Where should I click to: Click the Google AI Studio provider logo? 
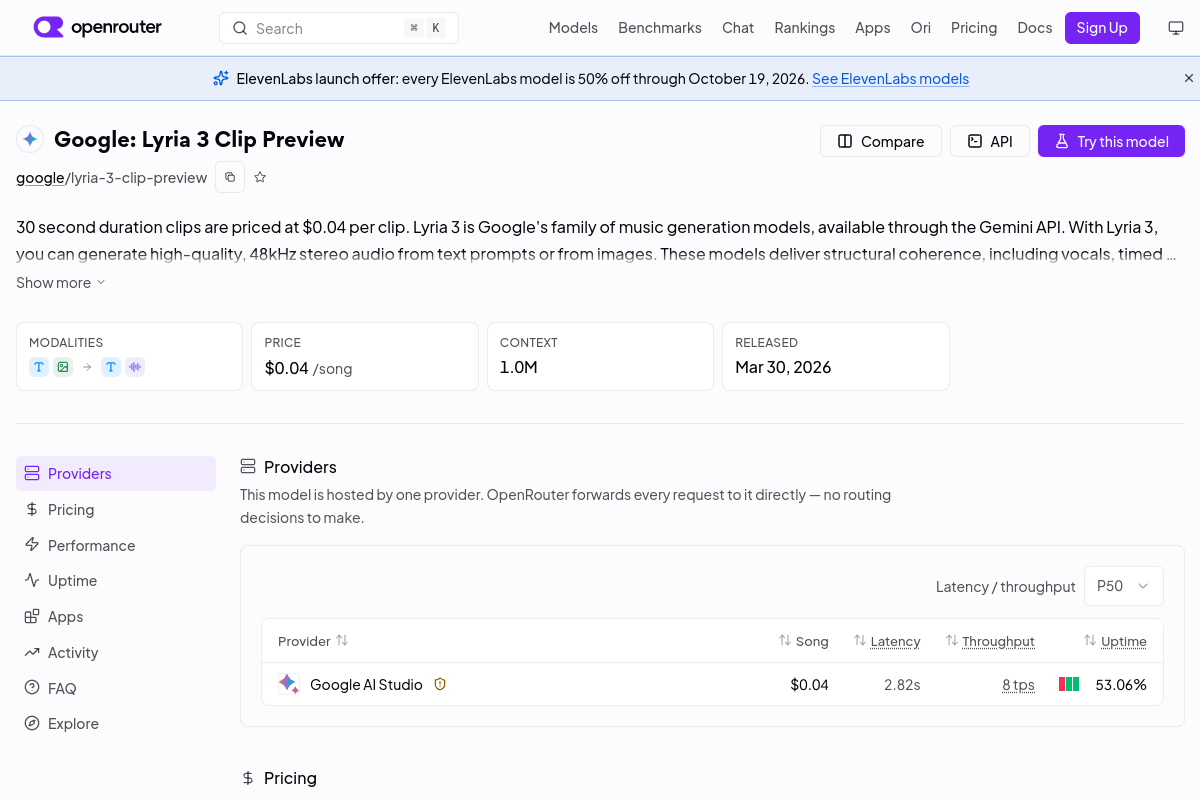point(288,684)
